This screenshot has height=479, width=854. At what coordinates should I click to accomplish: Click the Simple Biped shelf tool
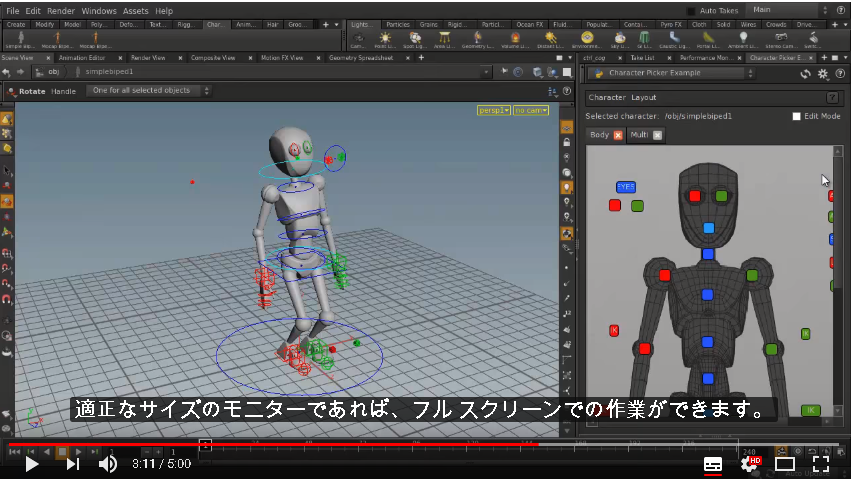click(x=21, y=38)
